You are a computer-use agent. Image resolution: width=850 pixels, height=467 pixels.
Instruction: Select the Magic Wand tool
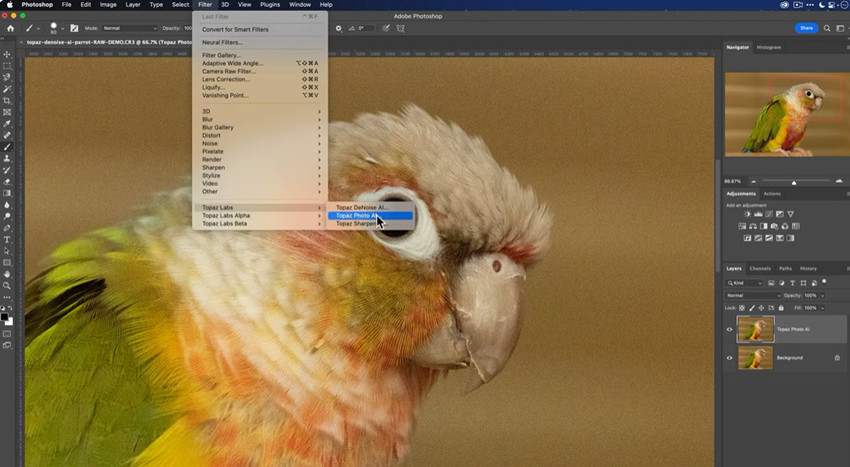7,89
